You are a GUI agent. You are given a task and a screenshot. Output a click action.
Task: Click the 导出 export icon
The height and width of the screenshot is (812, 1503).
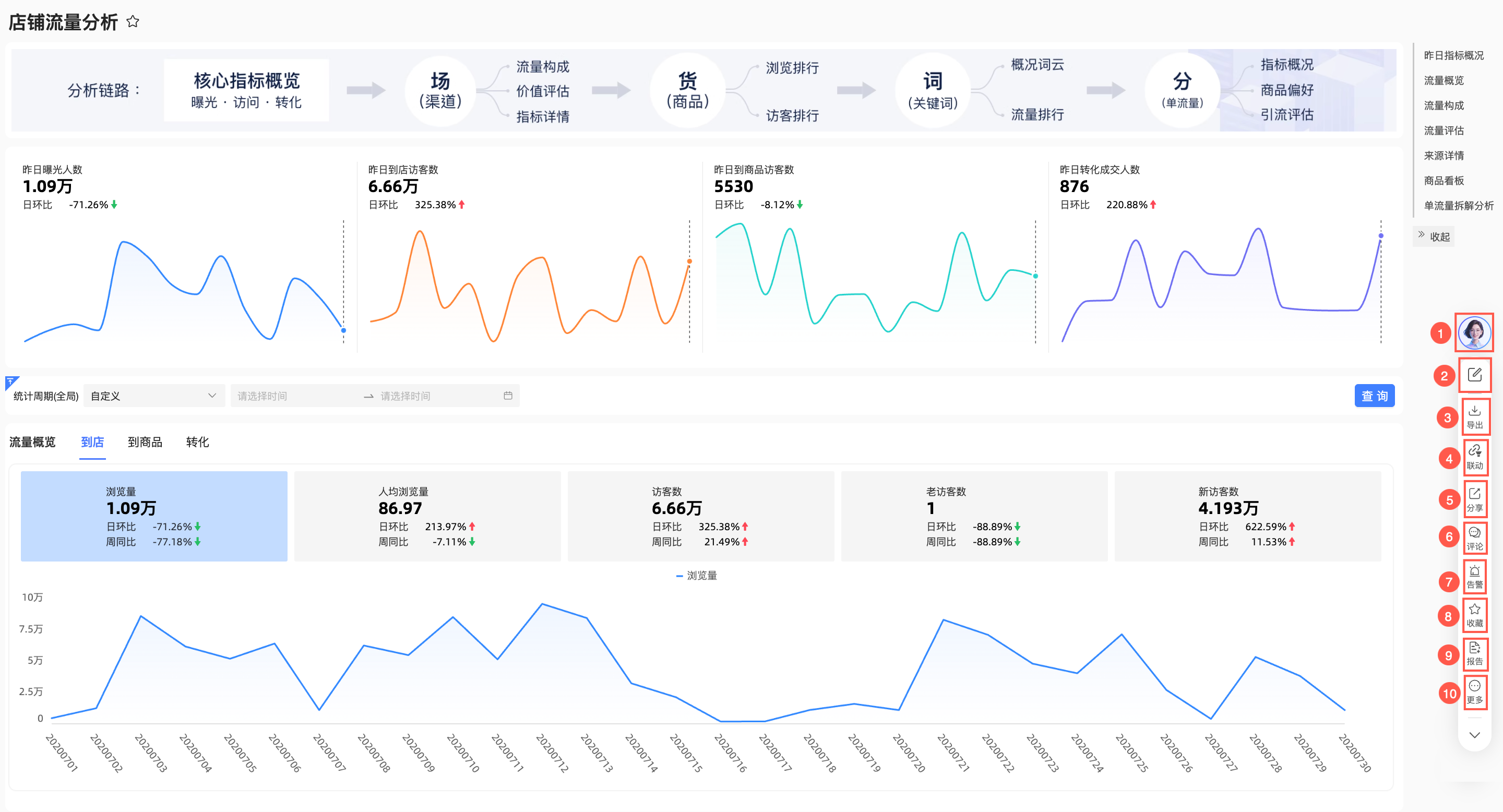[x=1474, y=416]
